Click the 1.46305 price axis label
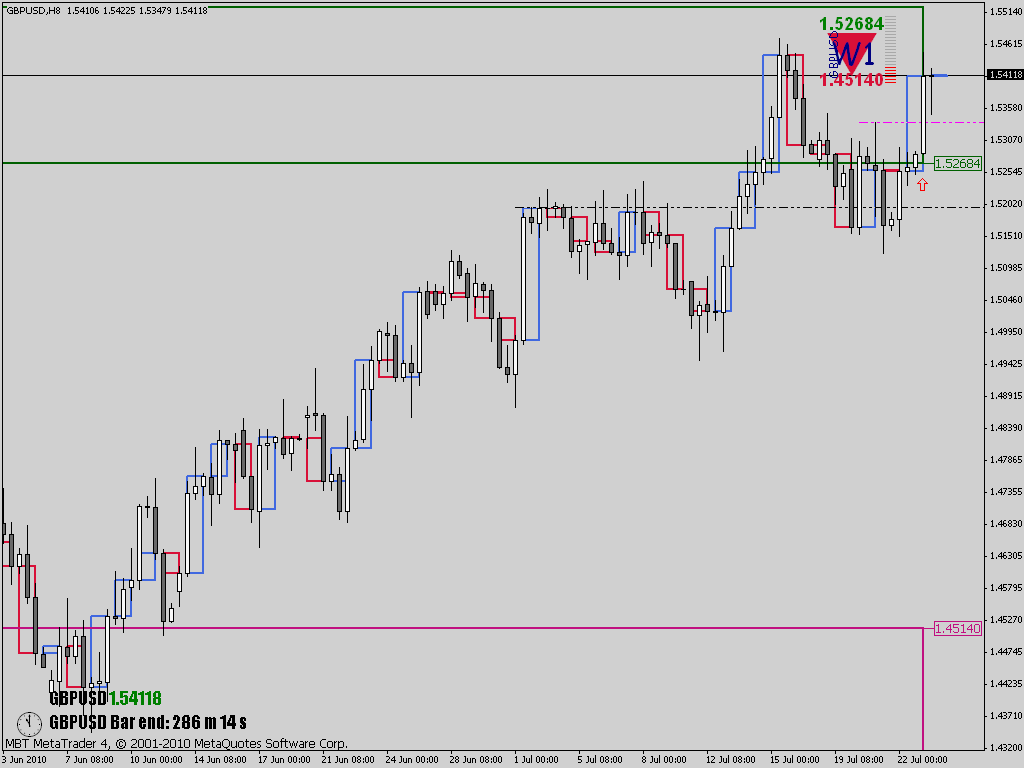1024x768 pixels. 1005,556
